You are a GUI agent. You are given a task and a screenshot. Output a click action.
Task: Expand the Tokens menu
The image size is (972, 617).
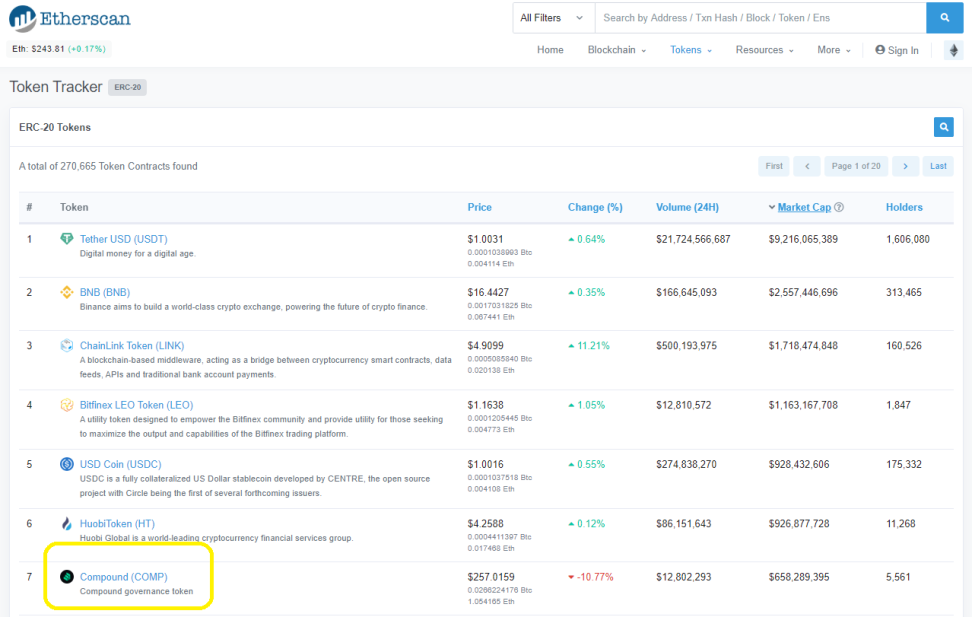pyautogui.click(x=691, y=50)
